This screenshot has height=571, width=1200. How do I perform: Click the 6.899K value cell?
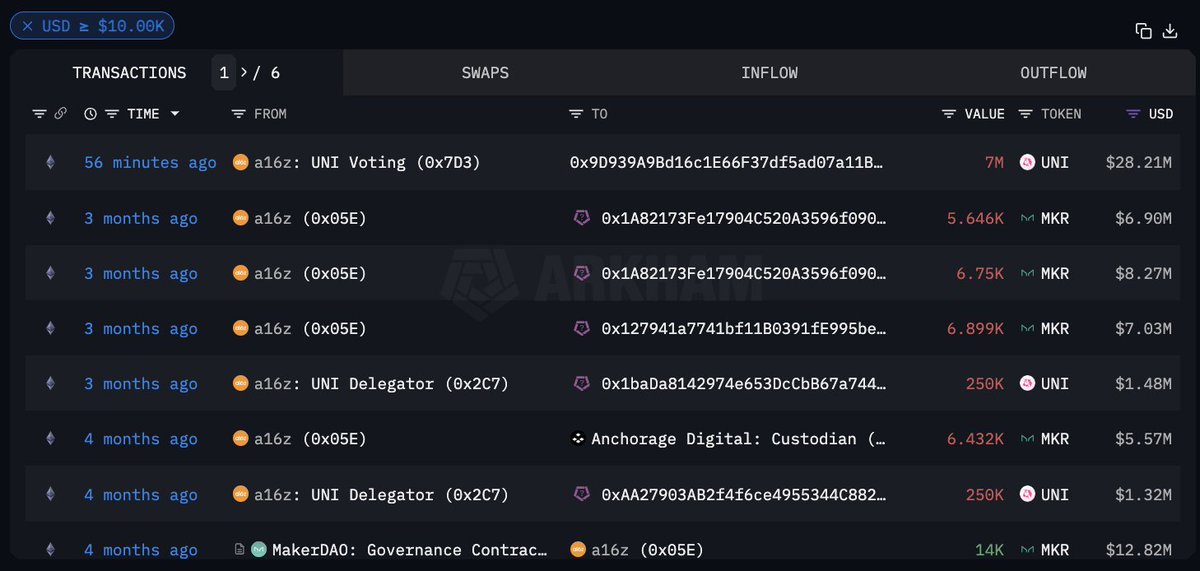pos(975,328)
